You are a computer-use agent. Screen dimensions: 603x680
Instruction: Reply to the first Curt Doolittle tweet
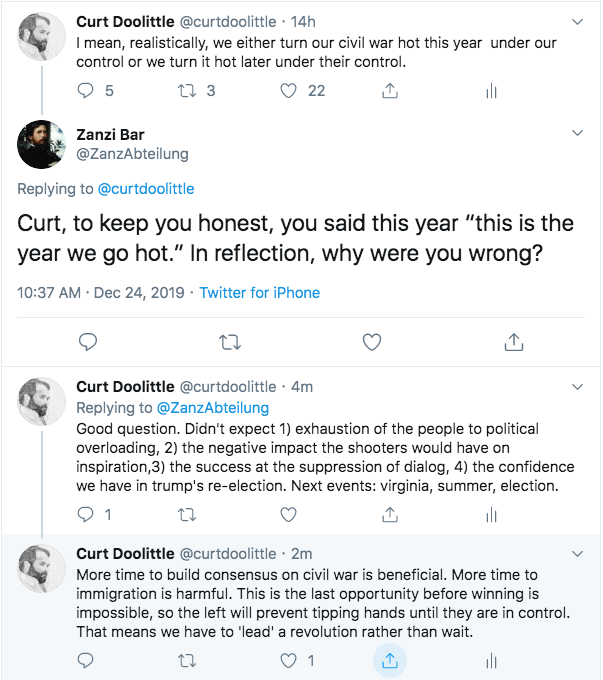pyautogui.click(x=87, y=91)
